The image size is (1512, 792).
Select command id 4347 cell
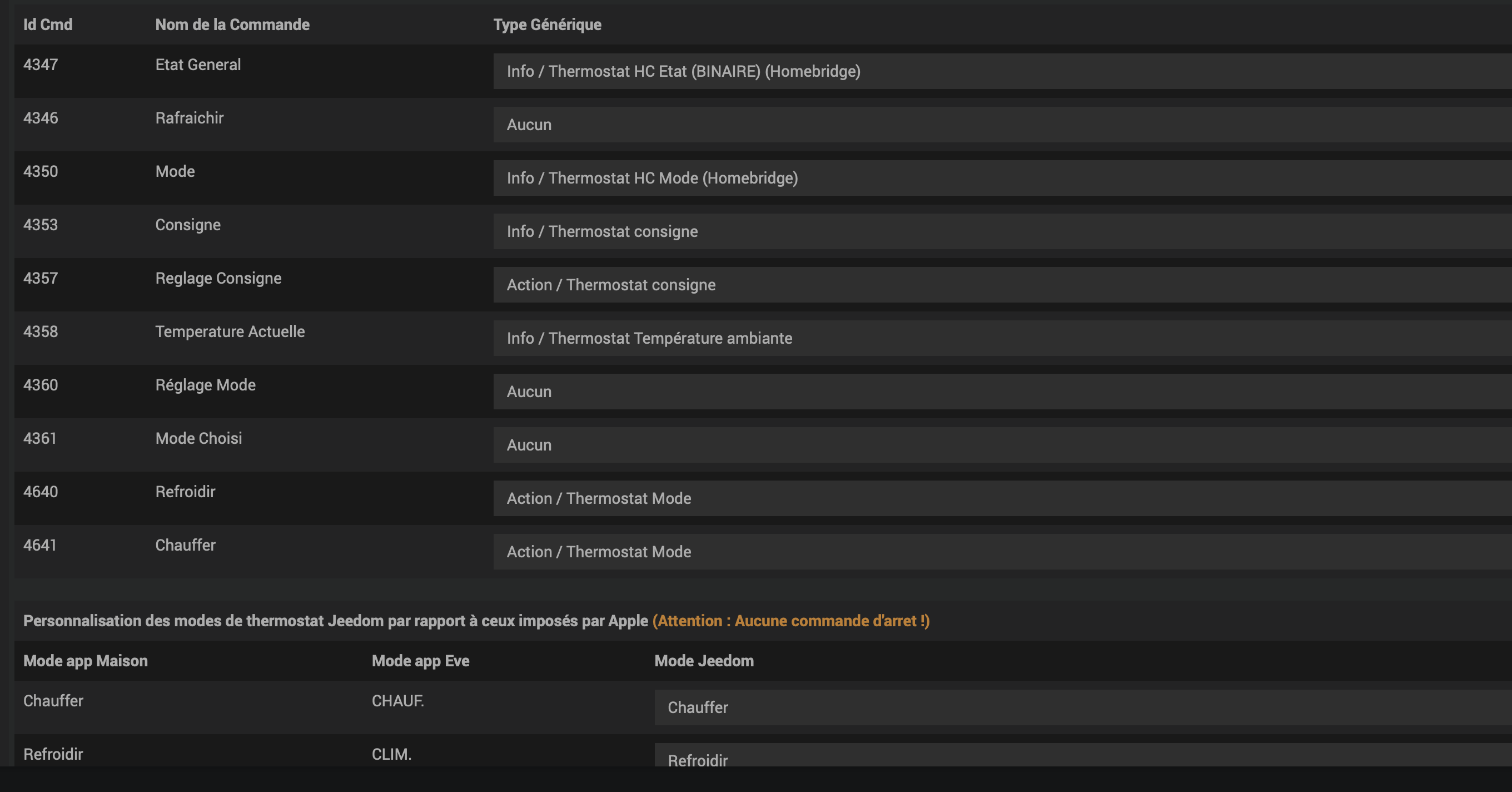click(x=41, y=65)
